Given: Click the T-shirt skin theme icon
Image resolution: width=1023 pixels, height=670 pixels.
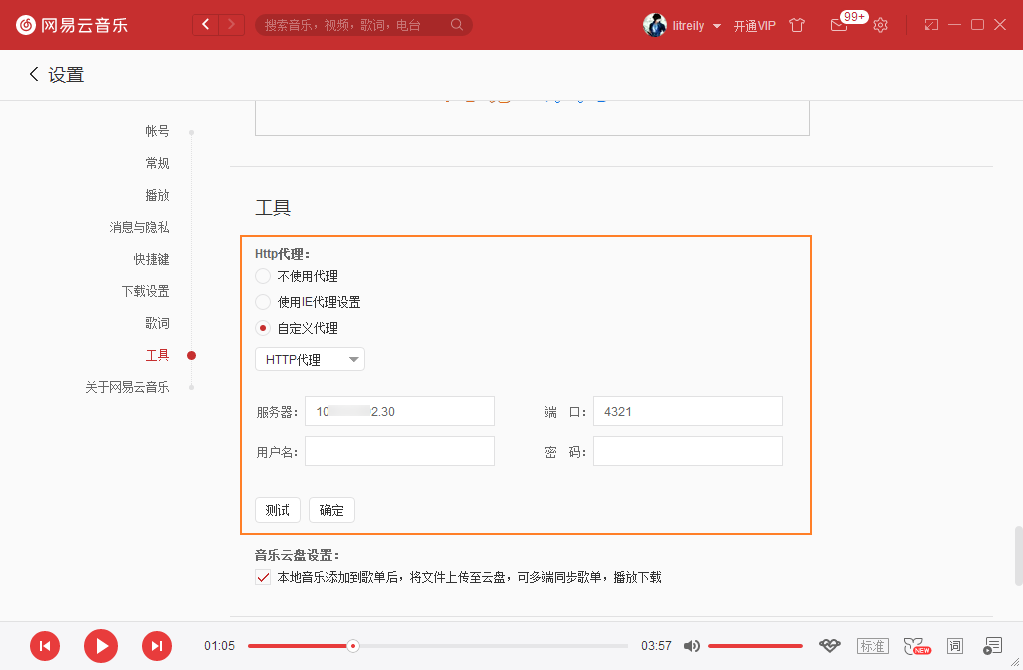Looking at the screenshot, I should [797, 25].
